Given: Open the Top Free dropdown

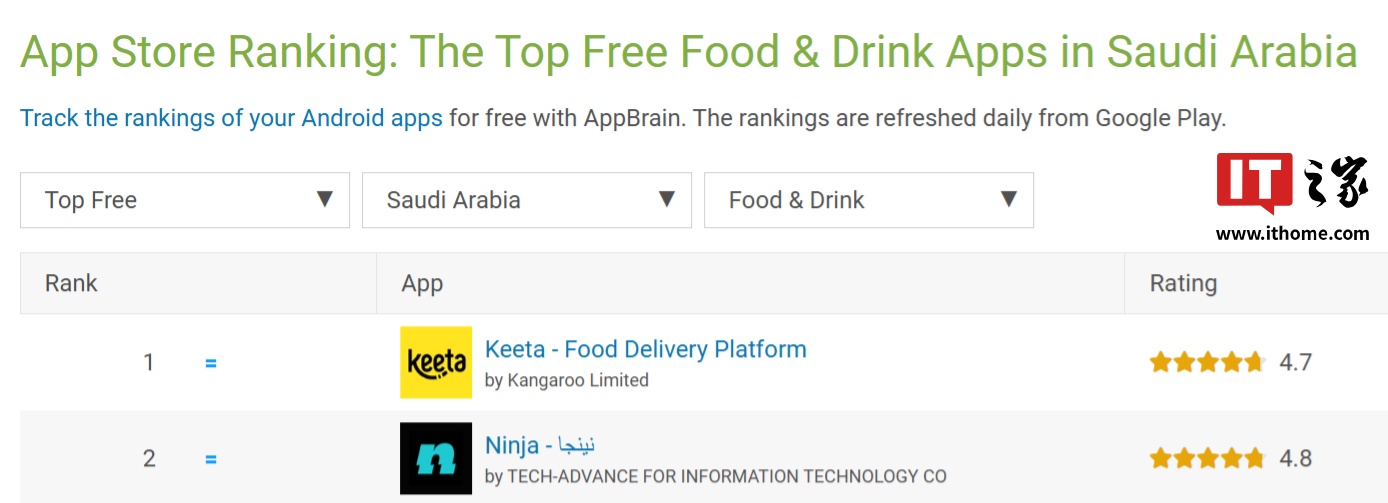Looking at the screenshot, I should tap(185, 200).
